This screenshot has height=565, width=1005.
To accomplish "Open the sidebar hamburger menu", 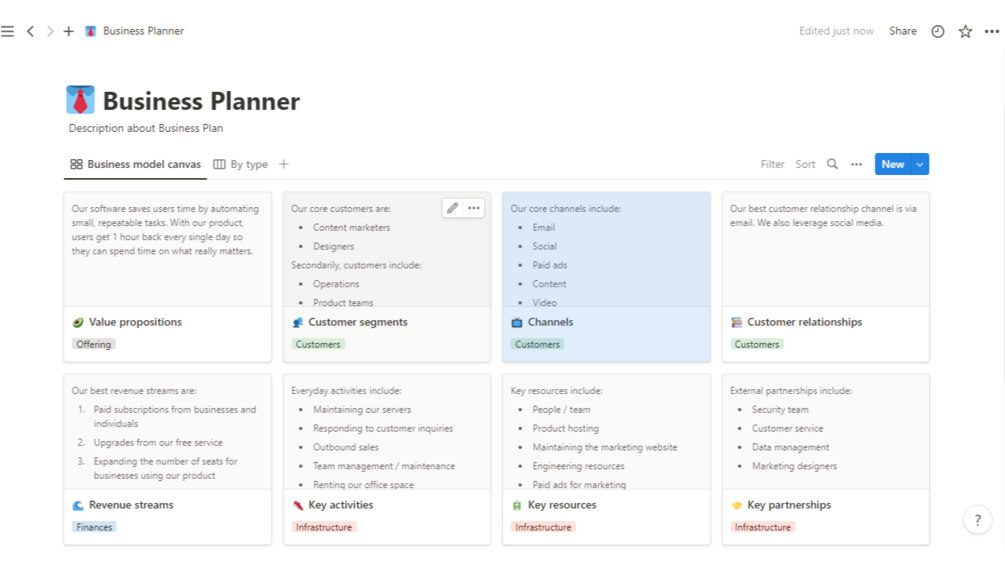I will click(x=8, y=31).
